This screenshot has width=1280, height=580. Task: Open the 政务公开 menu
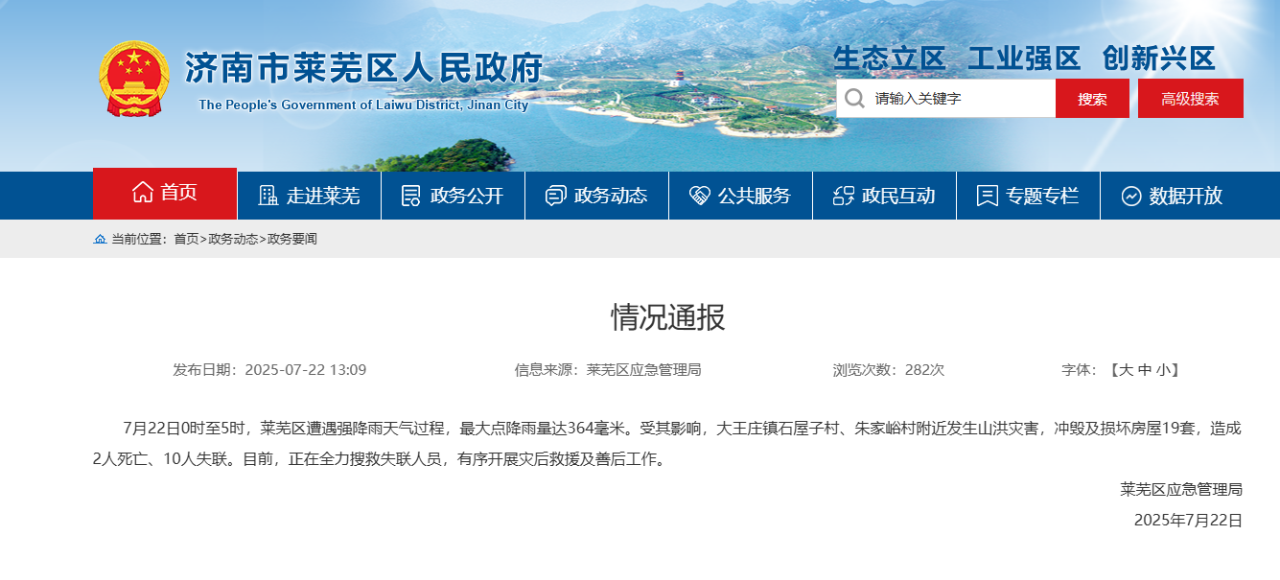pyautogui.click(x=453, y=196)
